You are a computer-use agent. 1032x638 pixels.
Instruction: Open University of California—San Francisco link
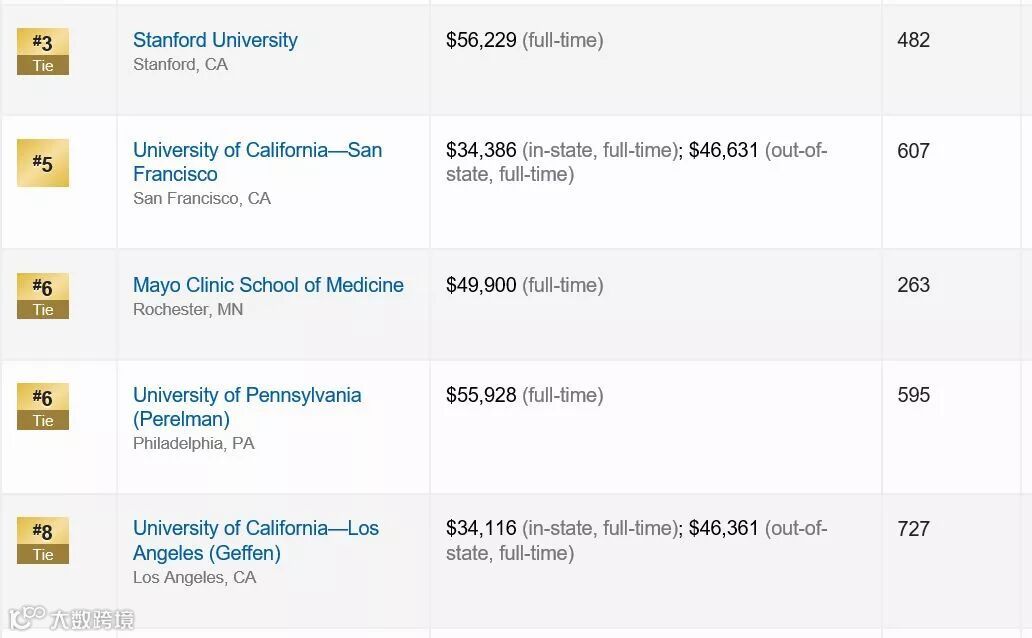257,151
